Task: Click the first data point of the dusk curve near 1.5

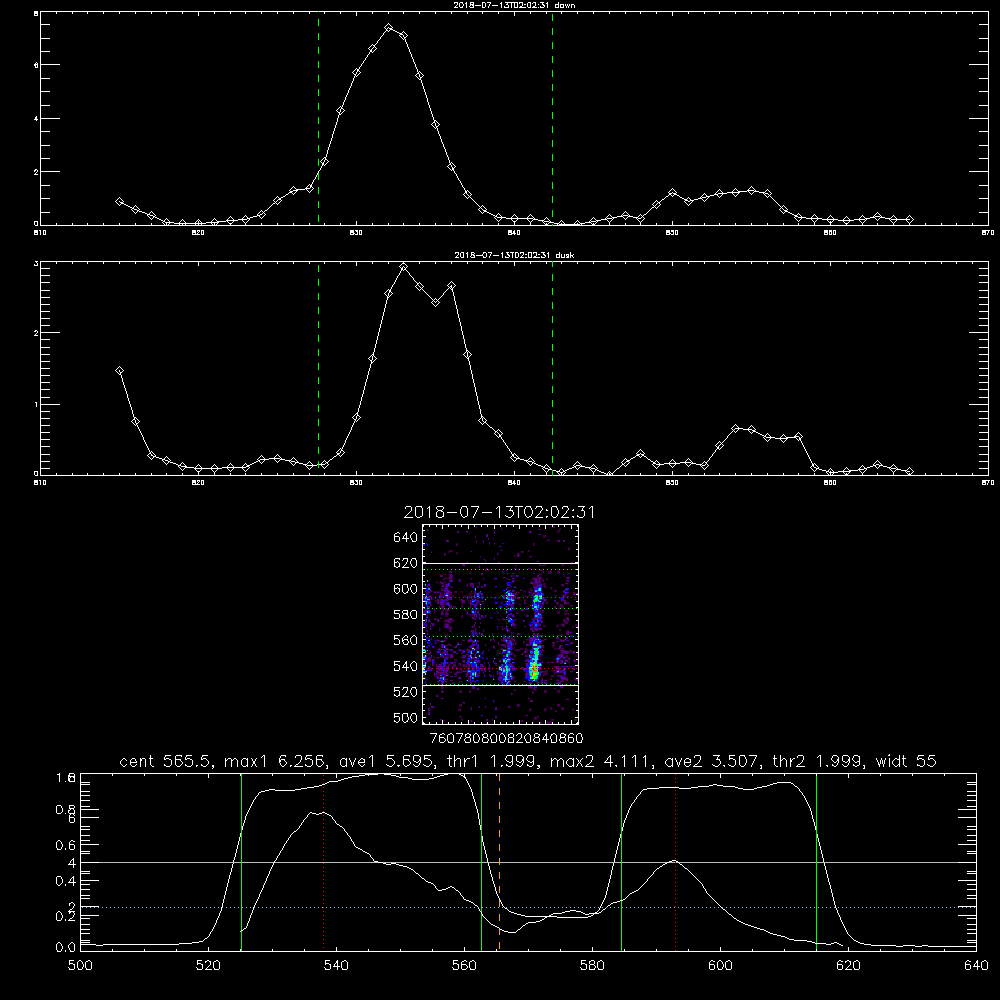Action: [x=119, y=371]
